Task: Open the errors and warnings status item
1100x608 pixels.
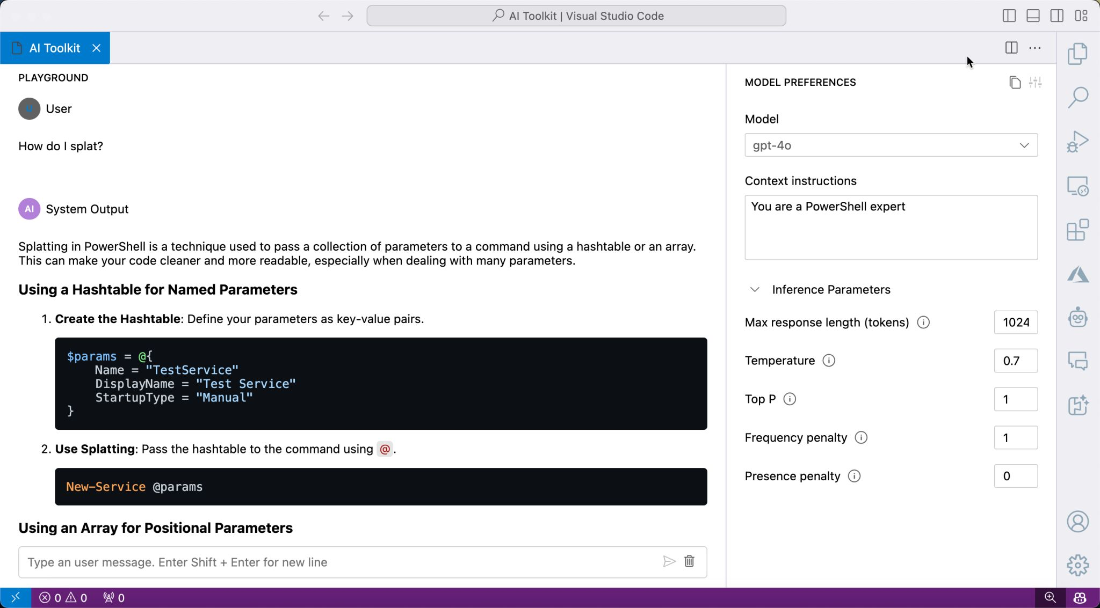Action: (63, 597)
